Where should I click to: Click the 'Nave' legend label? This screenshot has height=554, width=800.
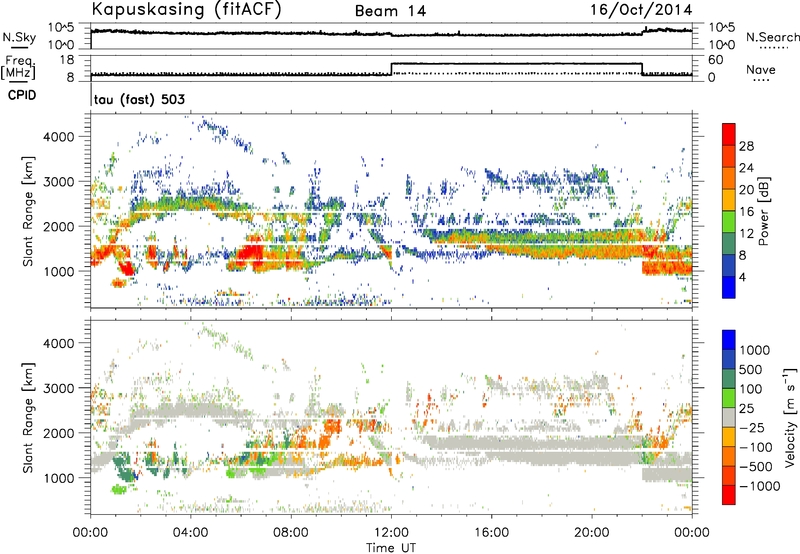[x=761, y=70]
